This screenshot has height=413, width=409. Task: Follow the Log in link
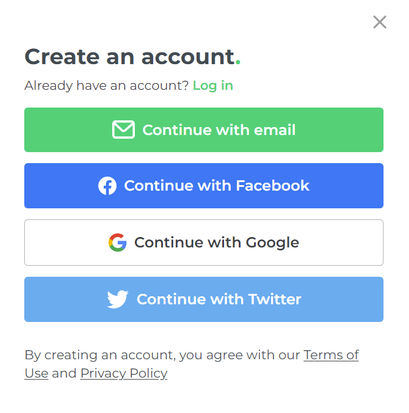coord(213,86)
